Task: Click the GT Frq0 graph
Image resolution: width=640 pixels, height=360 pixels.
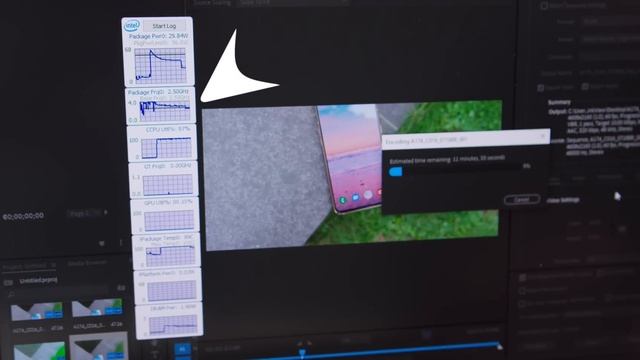Action: [168, 184]
